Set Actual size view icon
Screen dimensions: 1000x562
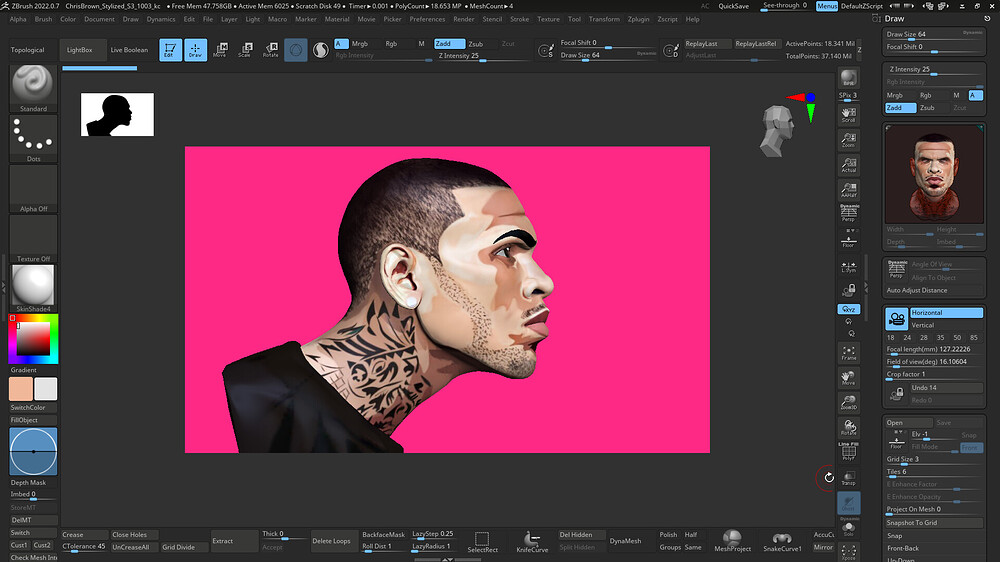click(x=848, y=165)
